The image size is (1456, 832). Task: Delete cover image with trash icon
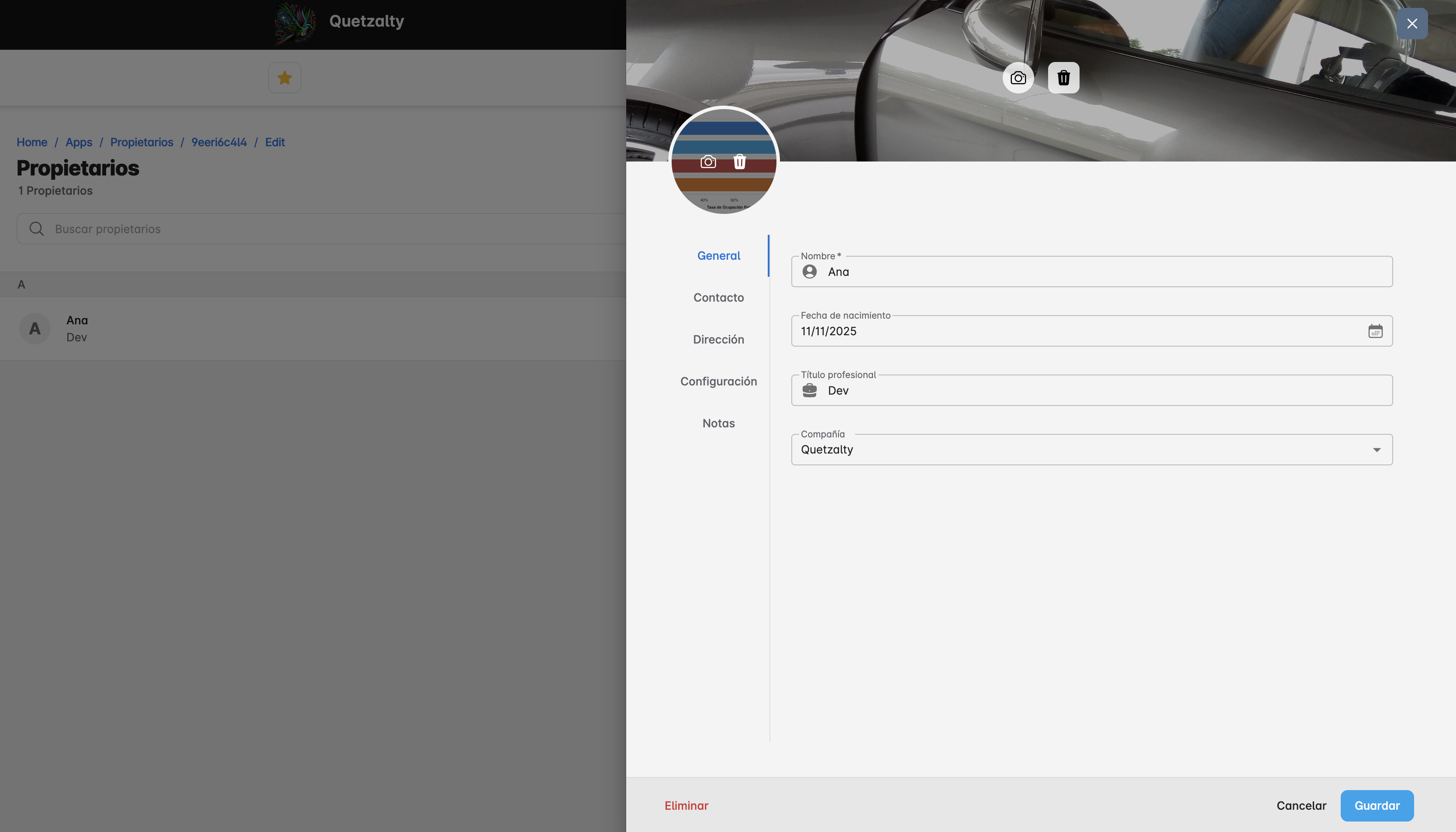click(1063, 78)
